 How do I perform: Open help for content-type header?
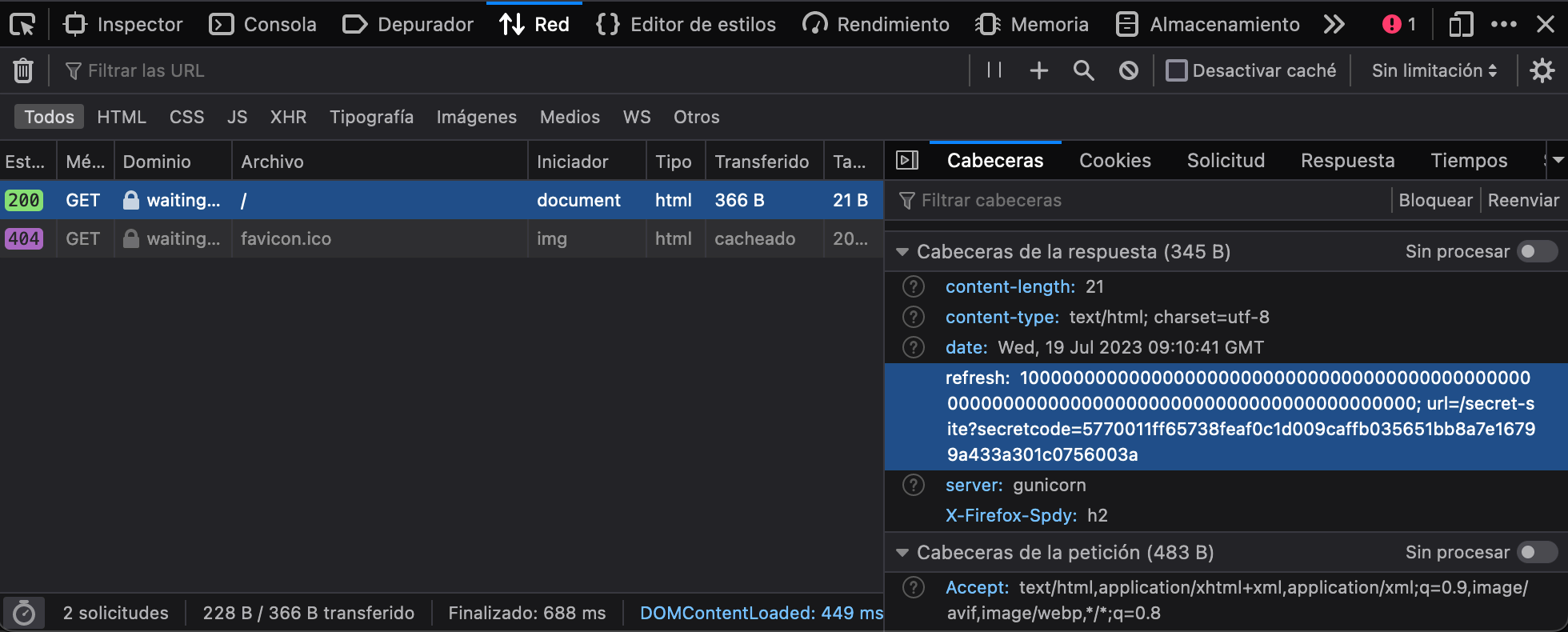[913, 317]
